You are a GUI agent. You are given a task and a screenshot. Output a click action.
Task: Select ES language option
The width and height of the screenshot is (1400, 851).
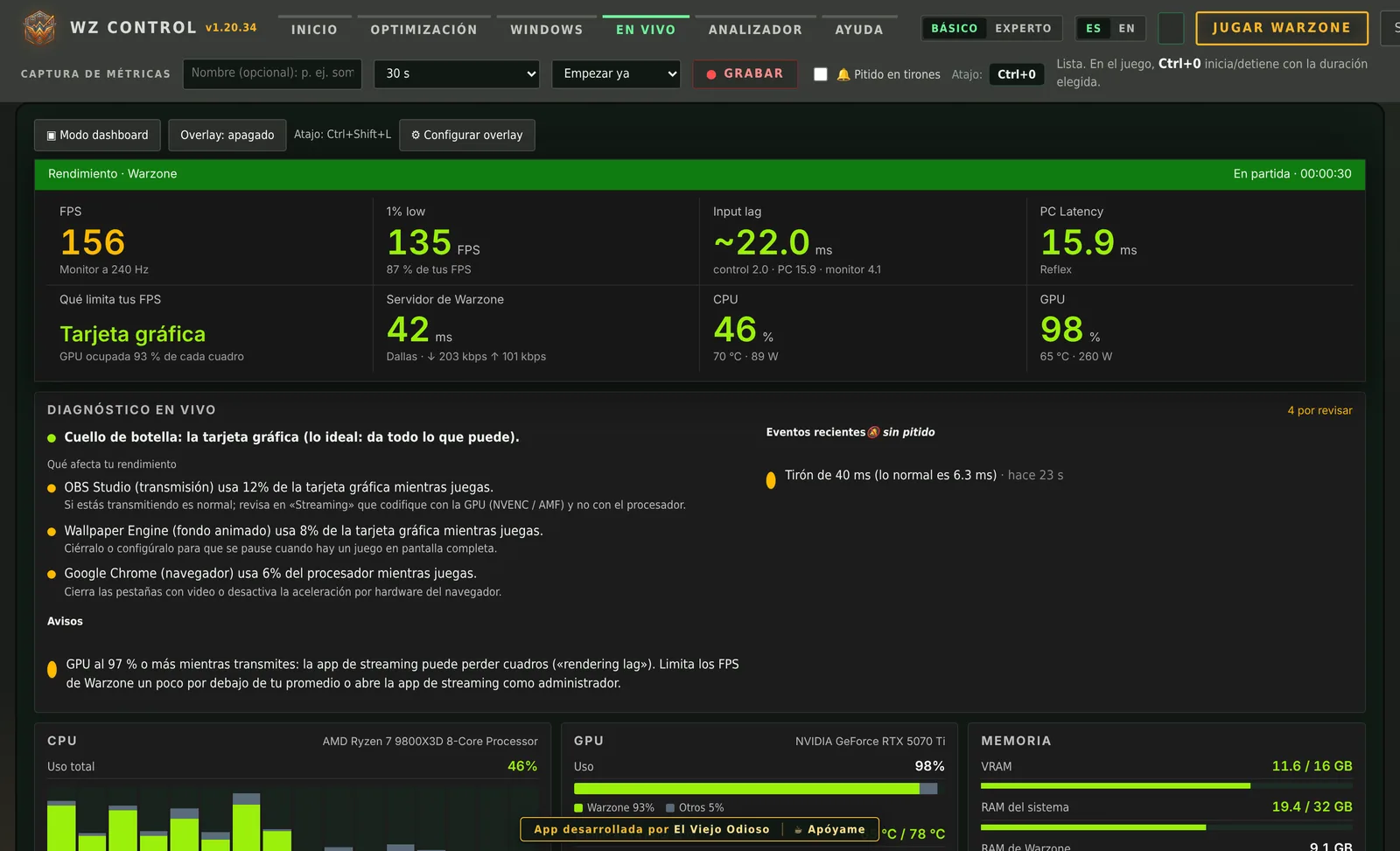click(1094, 29)
